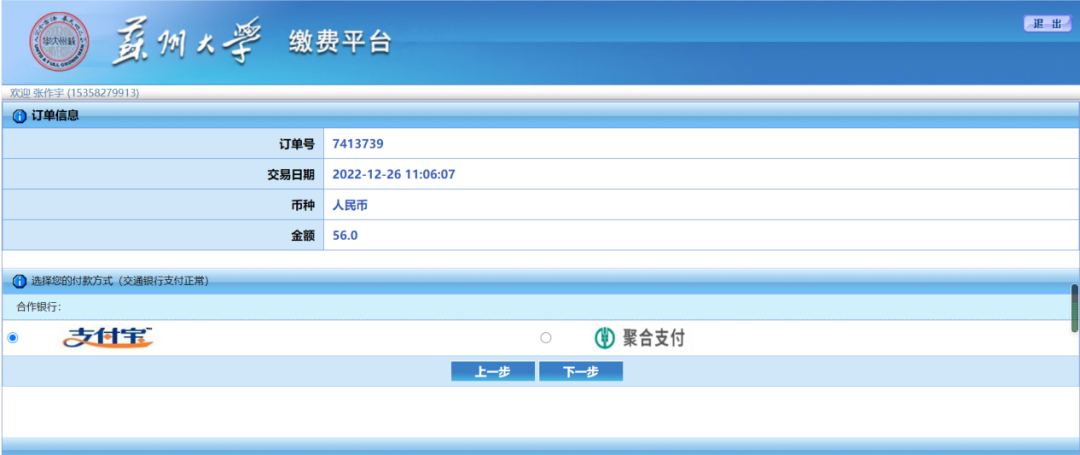Select the 聚合支付 radio button
Viewport: 1080px width, 455px height.
[546, 337]
